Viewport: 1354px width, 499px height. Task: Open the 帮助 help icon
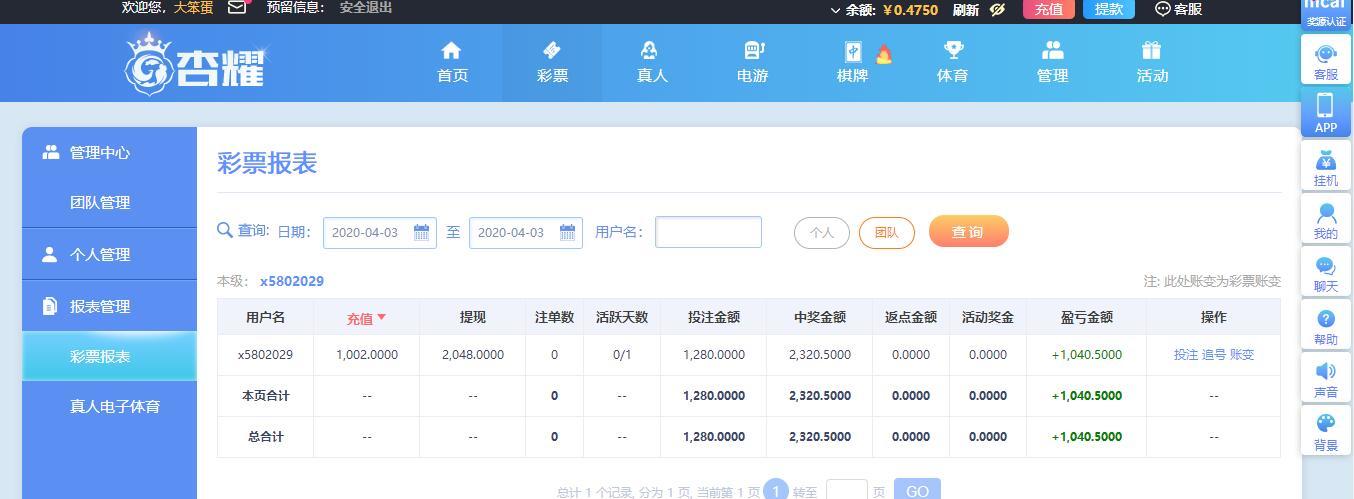click(x=1326, y=326)
